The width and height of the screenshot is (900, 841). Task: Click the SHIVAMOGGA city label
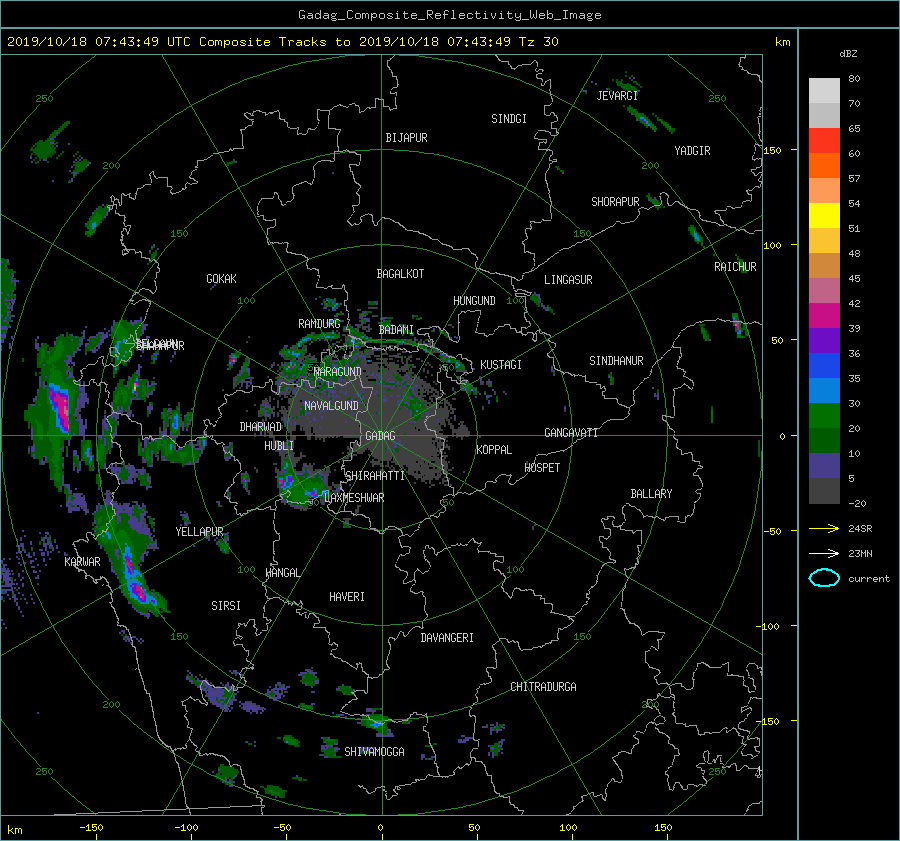(x=374, y=752)
